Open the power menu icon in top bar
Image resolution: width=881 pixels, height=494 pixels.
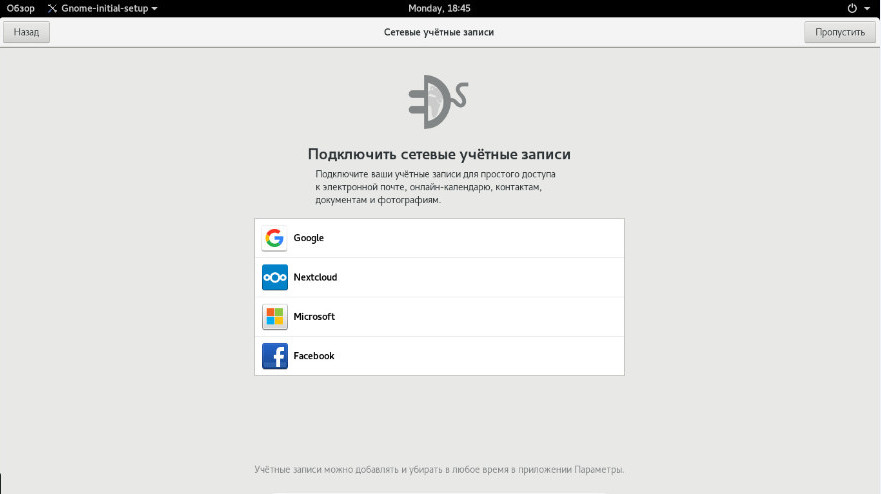852,8
